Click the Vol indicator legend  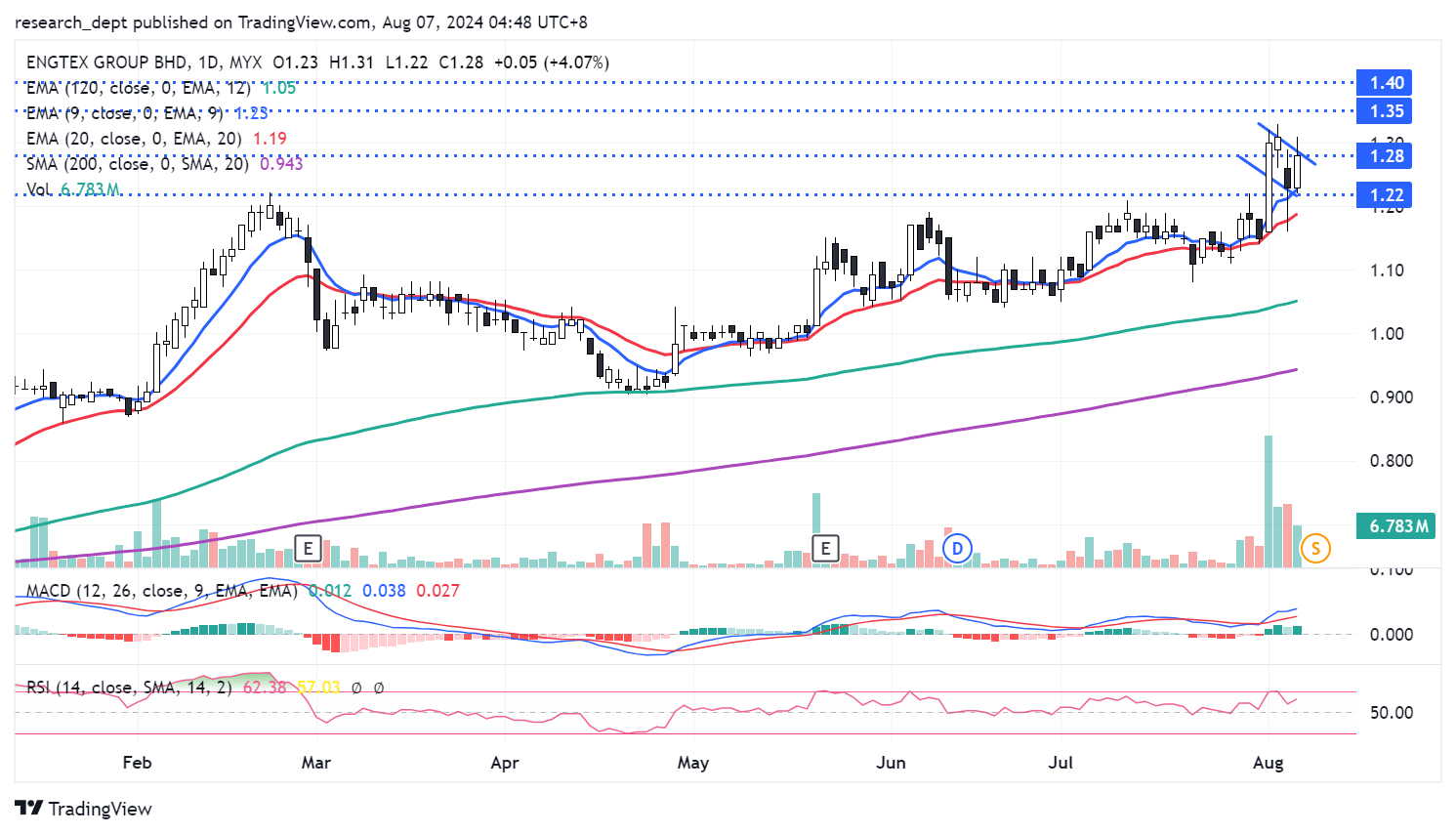point(40,189)
